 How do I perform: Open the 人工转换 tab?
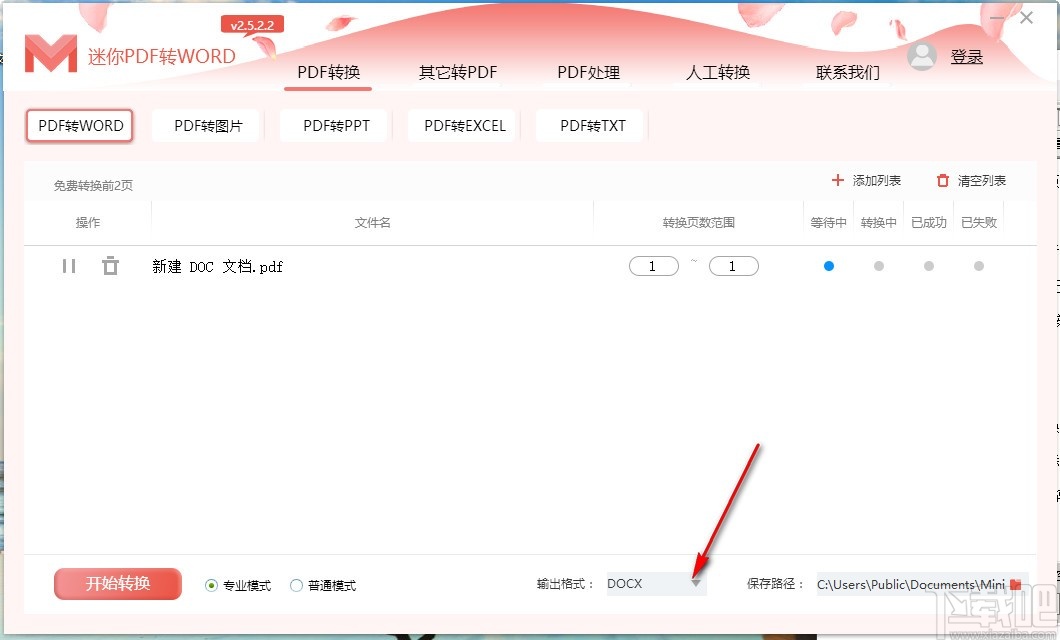(x=718, y=72)
